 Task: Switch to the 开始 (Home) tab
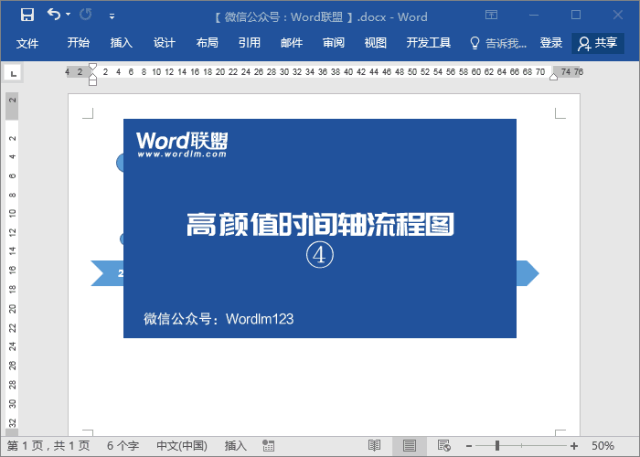click(x=78, y=42)
